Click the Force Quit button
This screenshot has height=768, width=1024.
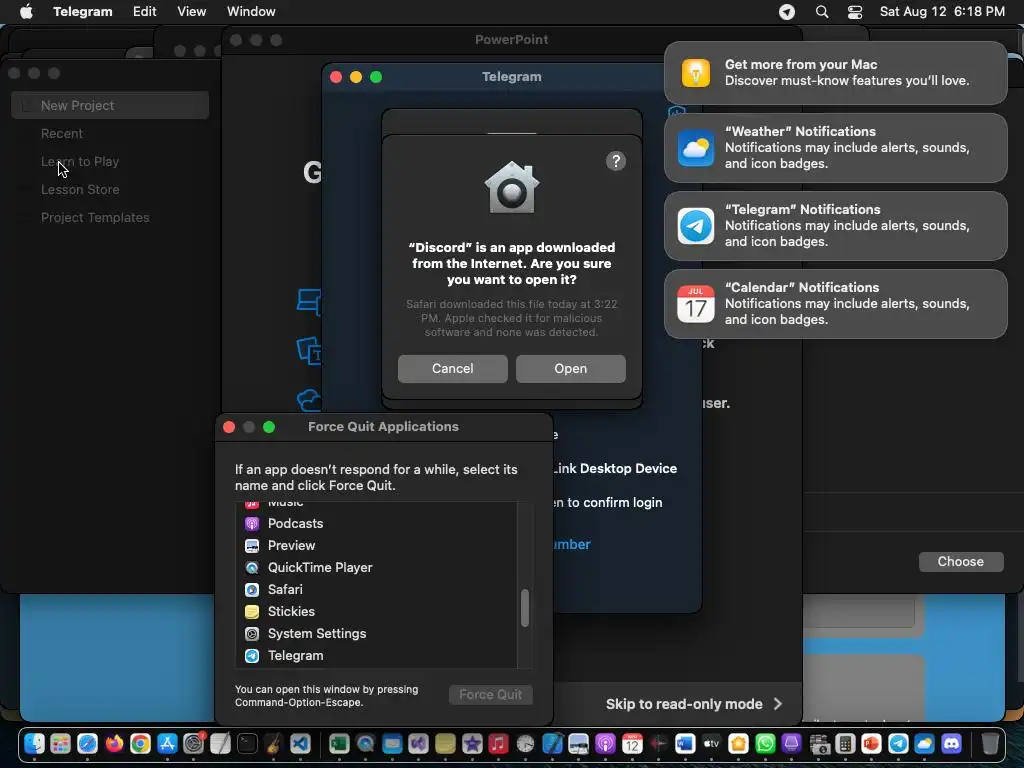pyautogui.click(x=490, y=694)
